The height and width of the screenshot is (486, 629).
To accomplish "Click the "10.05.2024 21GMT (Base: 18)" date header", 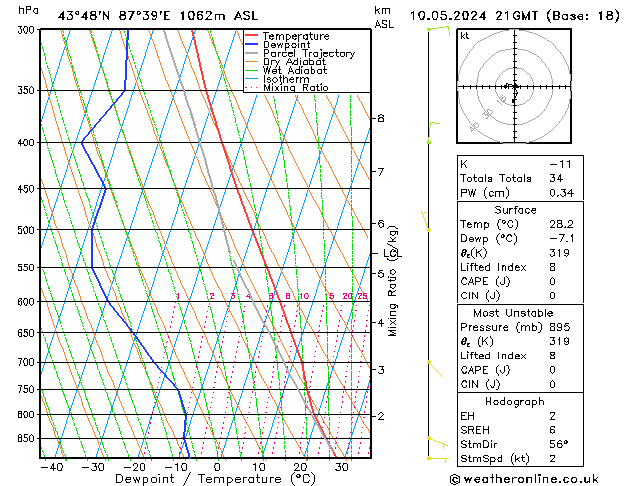I will (514, 16).
